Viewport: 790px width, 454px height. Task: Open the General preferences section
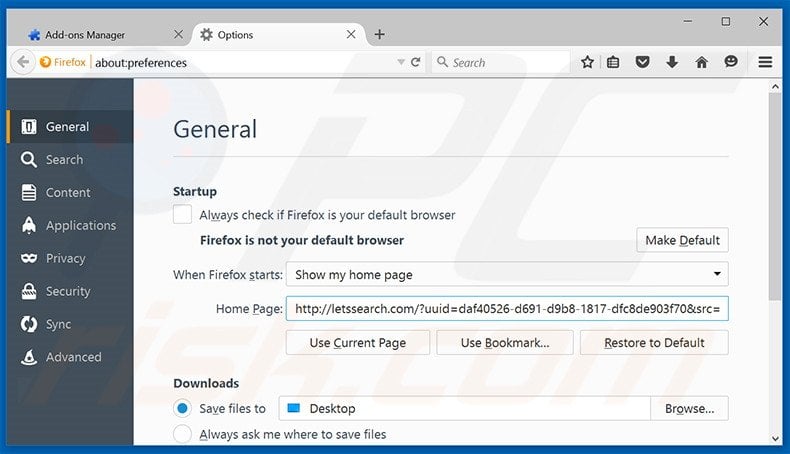[x=70, y=126]
